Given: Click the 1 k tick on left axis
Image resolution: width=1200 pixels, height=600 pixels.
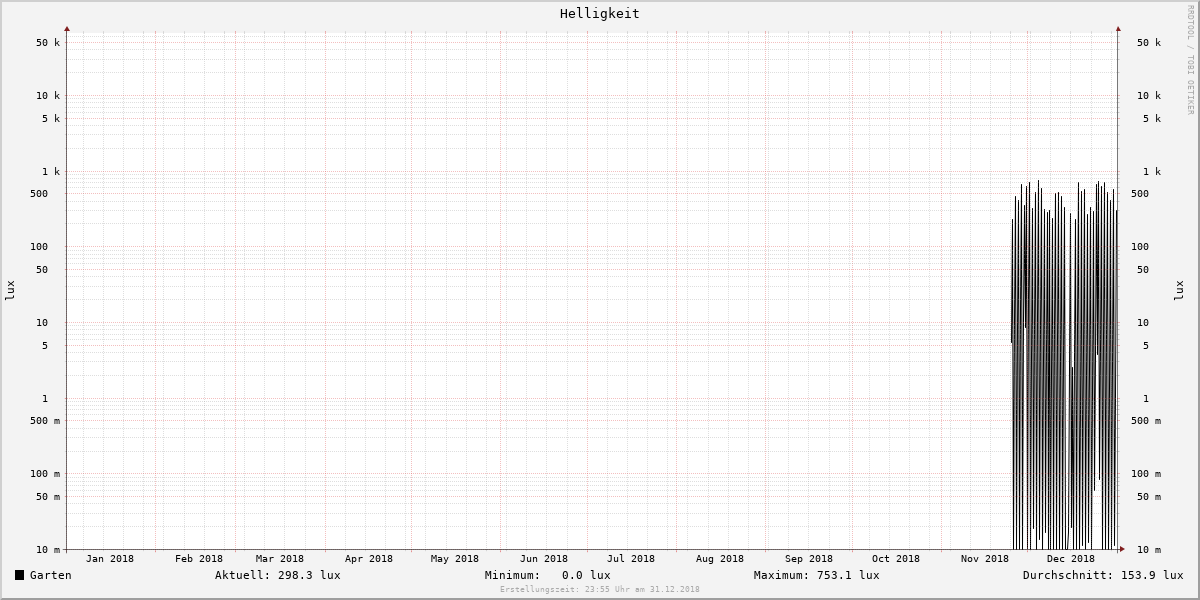Looking at the screenshot, I should [x=51, y=171].
